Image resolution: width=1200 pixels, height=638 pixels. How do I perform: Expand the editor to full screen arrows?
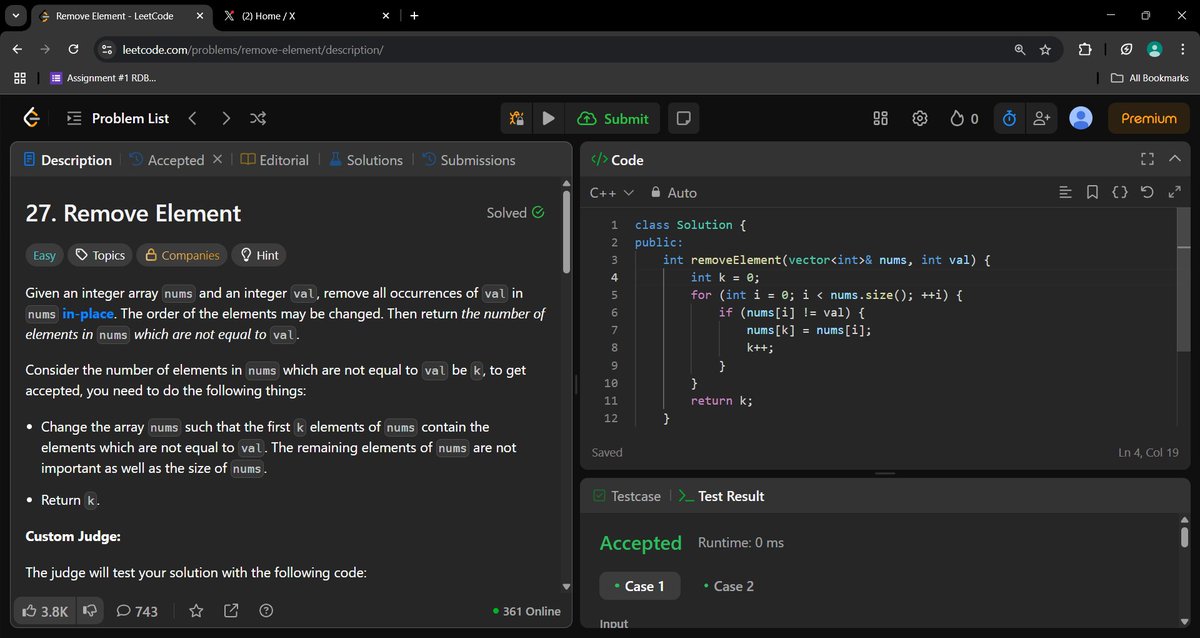1175,192
